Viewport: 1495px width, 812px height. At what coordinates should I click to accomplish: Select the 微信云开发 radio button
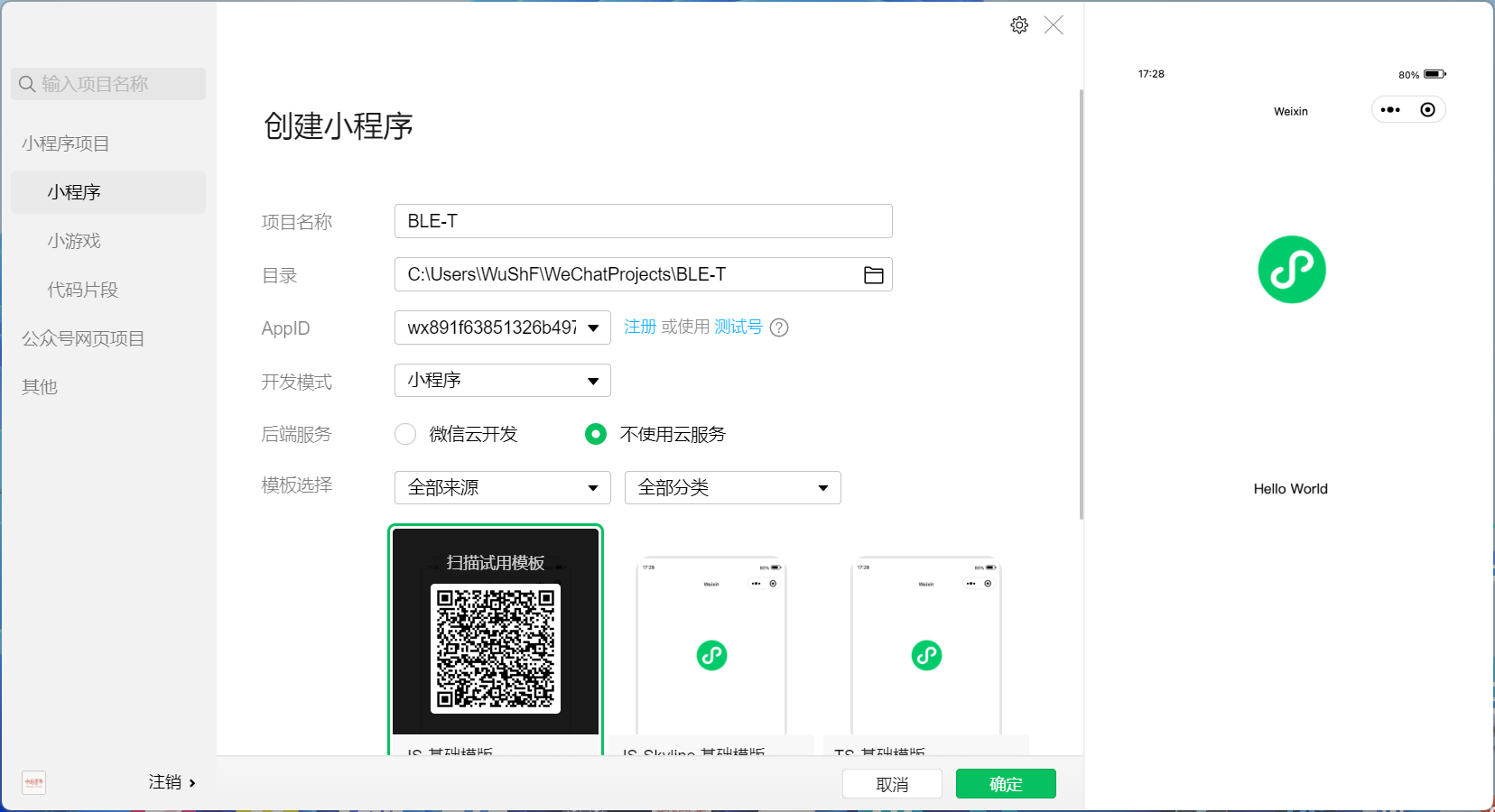click(x=405, y=434)
